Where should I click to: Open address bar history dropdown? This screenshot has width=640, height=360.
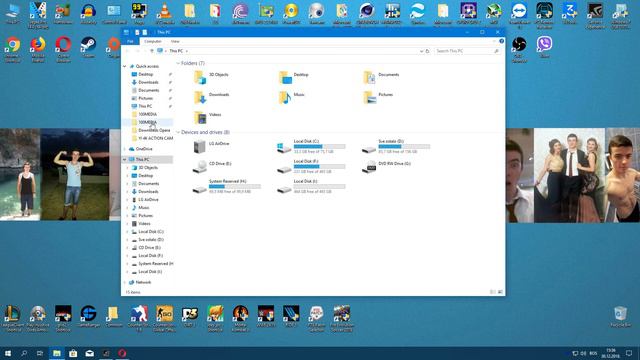pos(421,51)
